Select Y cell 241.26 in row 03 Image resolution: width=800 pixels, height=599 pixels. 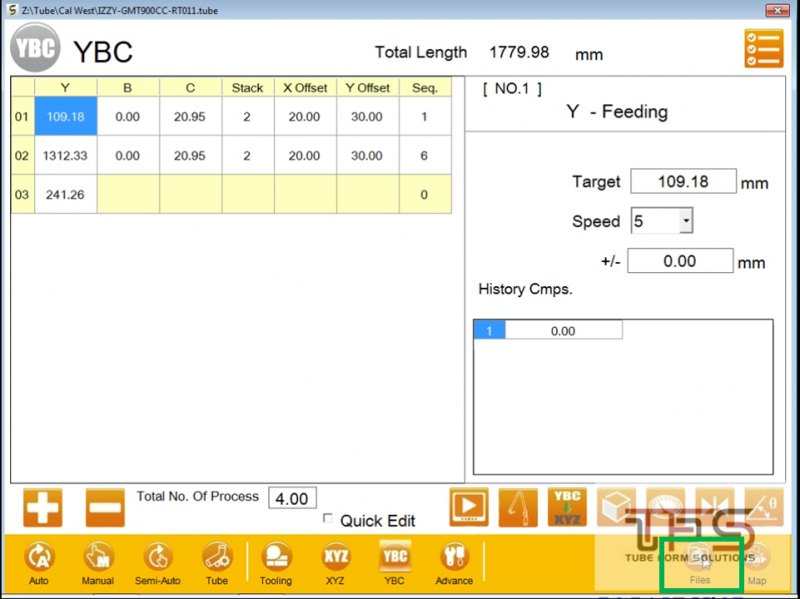tap(66, 194)
